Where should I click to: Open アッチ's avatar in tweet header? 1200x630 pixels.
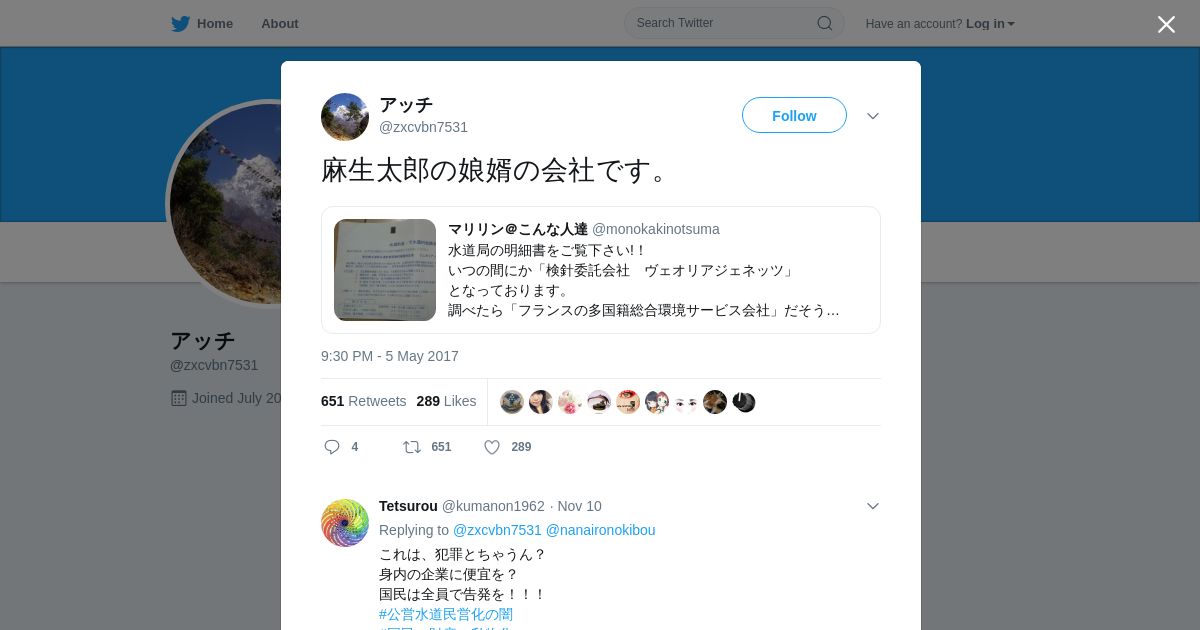pyautogui.click(x=345, y=117)
